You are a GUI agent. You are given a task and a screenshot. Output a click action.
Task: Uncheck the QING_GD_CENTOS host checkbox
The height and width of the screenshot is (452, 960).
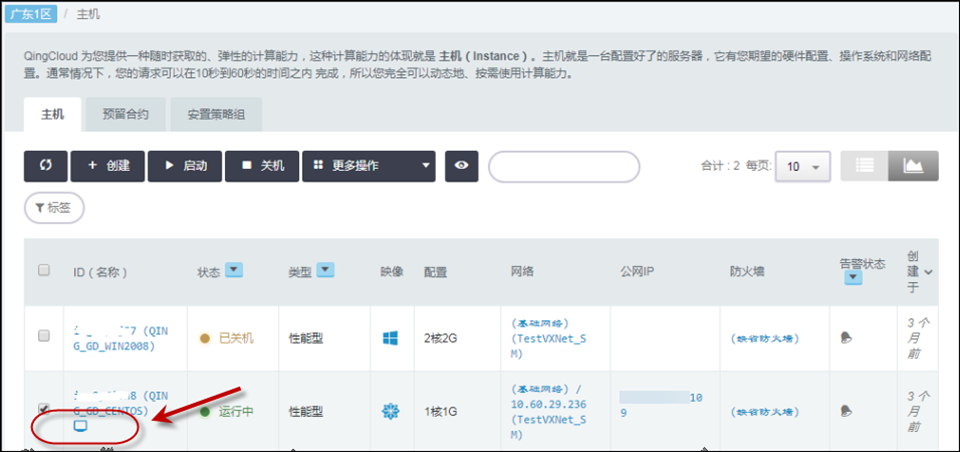pos(44,409)
